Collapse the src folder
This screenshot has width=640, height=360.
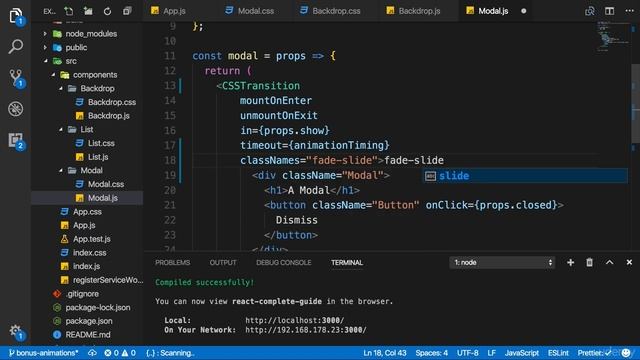point(60,61)
